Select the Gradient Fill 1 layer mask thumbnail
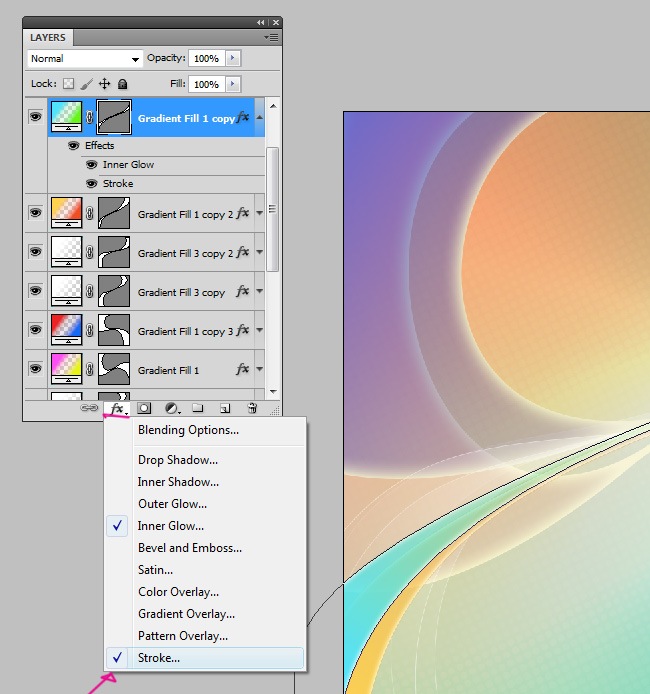Screen dimensions: 650x694 (115, 368)
